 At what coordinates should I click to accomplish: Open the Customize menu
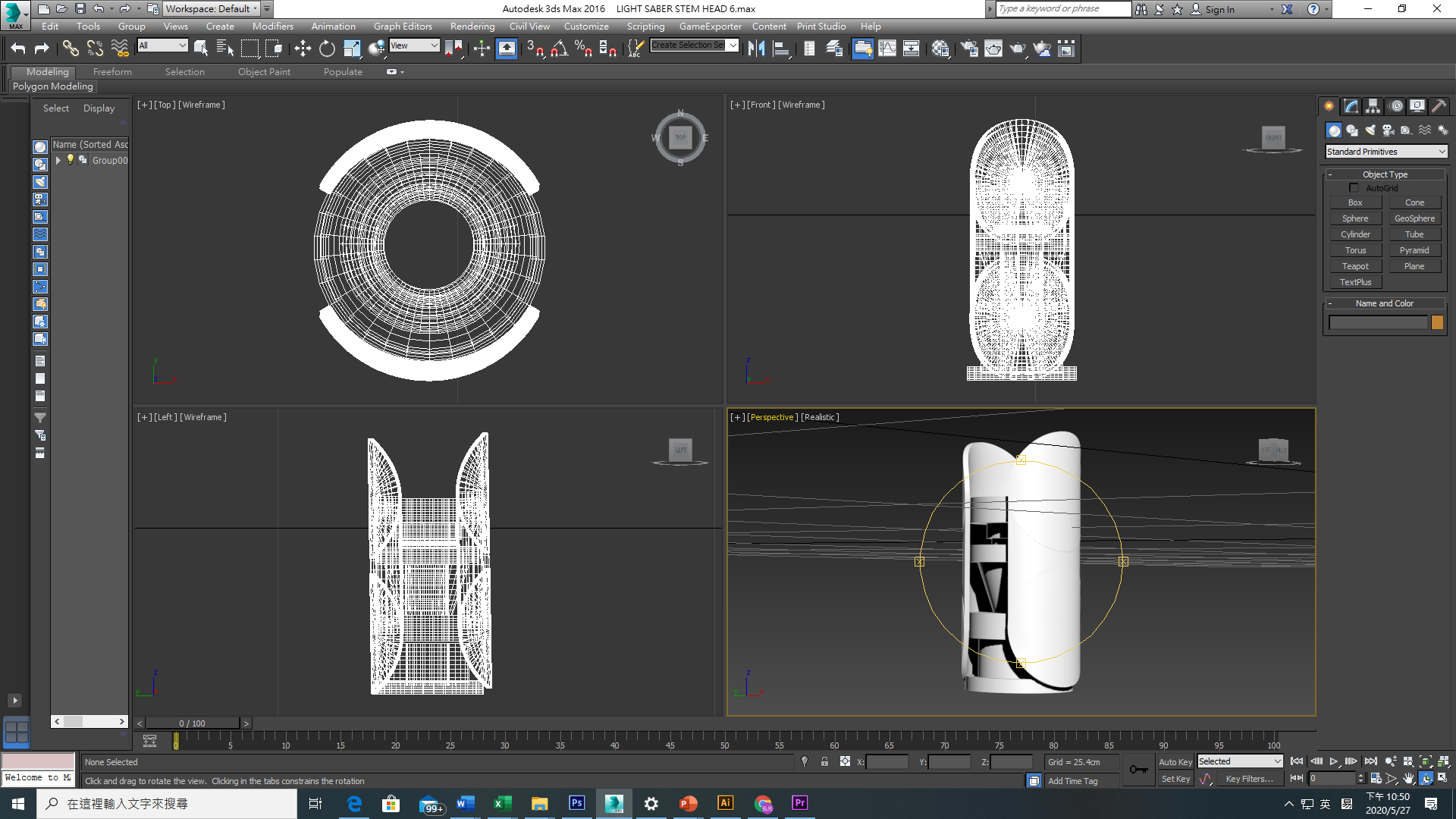586,27
